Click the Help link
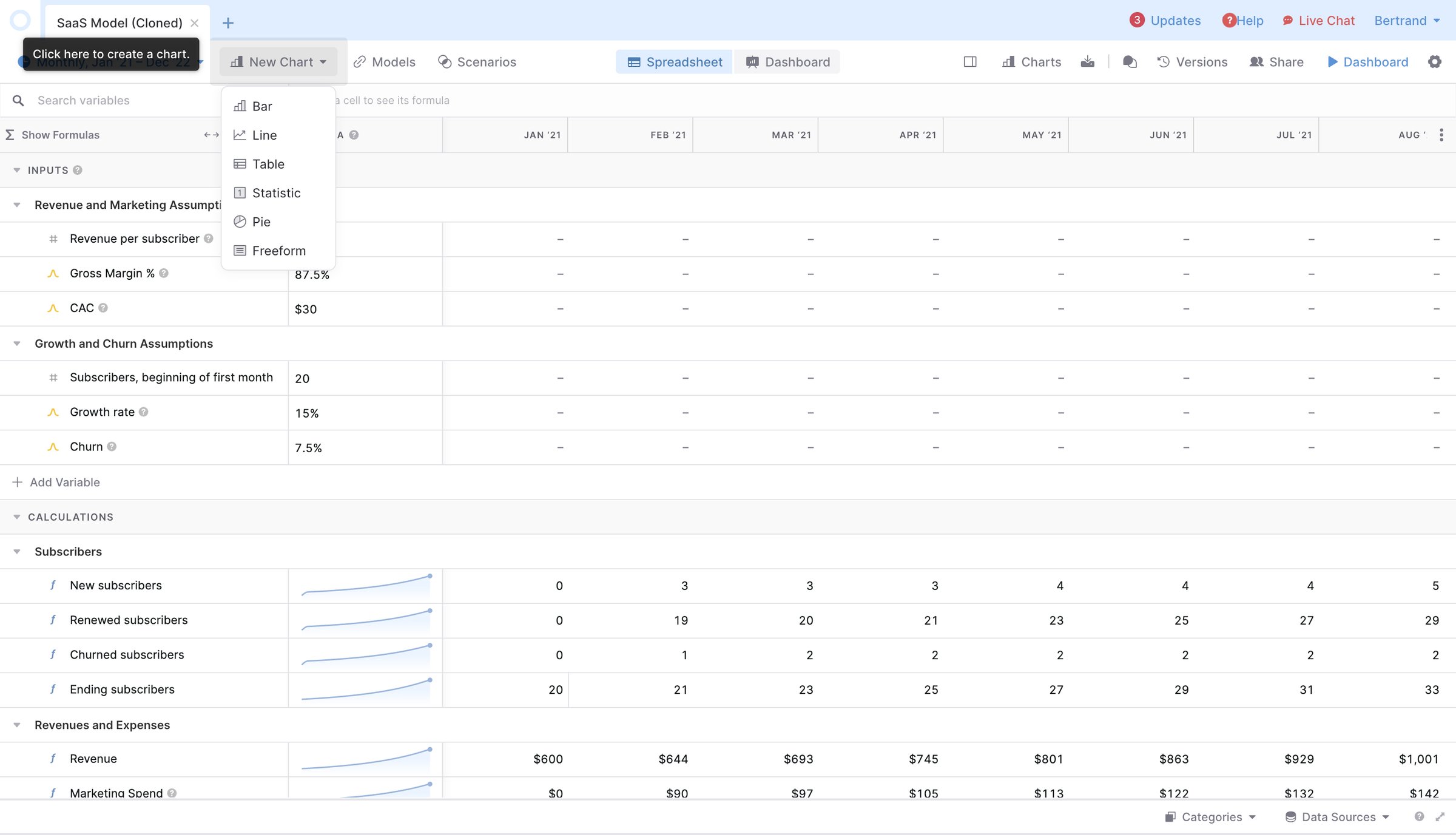 (1242, 21)
